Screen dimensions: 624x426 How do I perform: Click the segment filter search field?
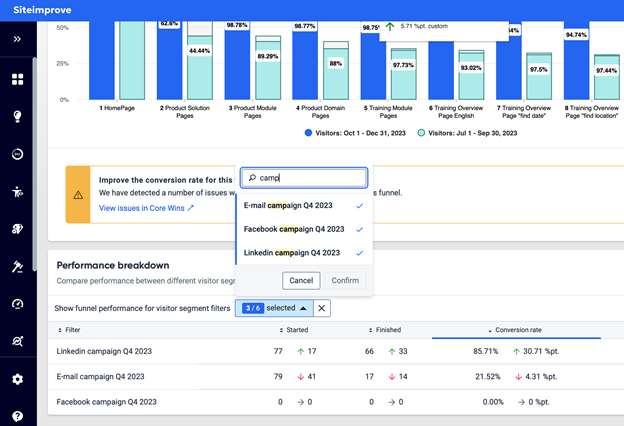click(x=304, y=178)
